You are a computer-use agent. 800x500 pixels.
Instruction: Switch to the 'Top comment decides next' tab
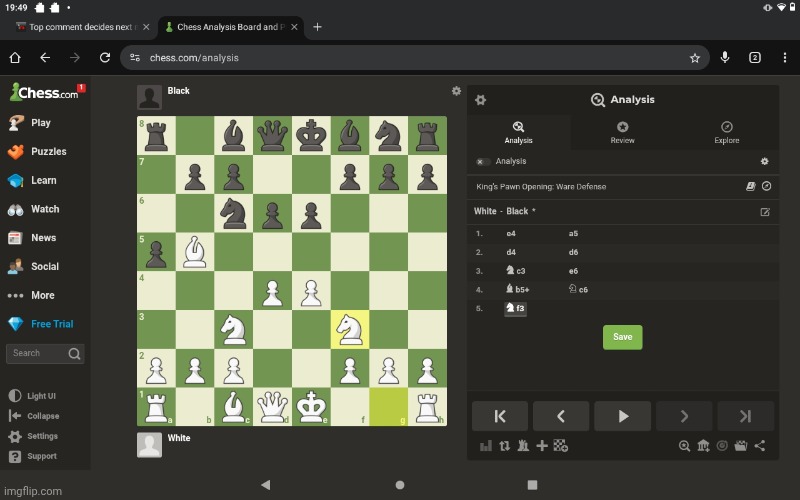[x=81, y=27]
